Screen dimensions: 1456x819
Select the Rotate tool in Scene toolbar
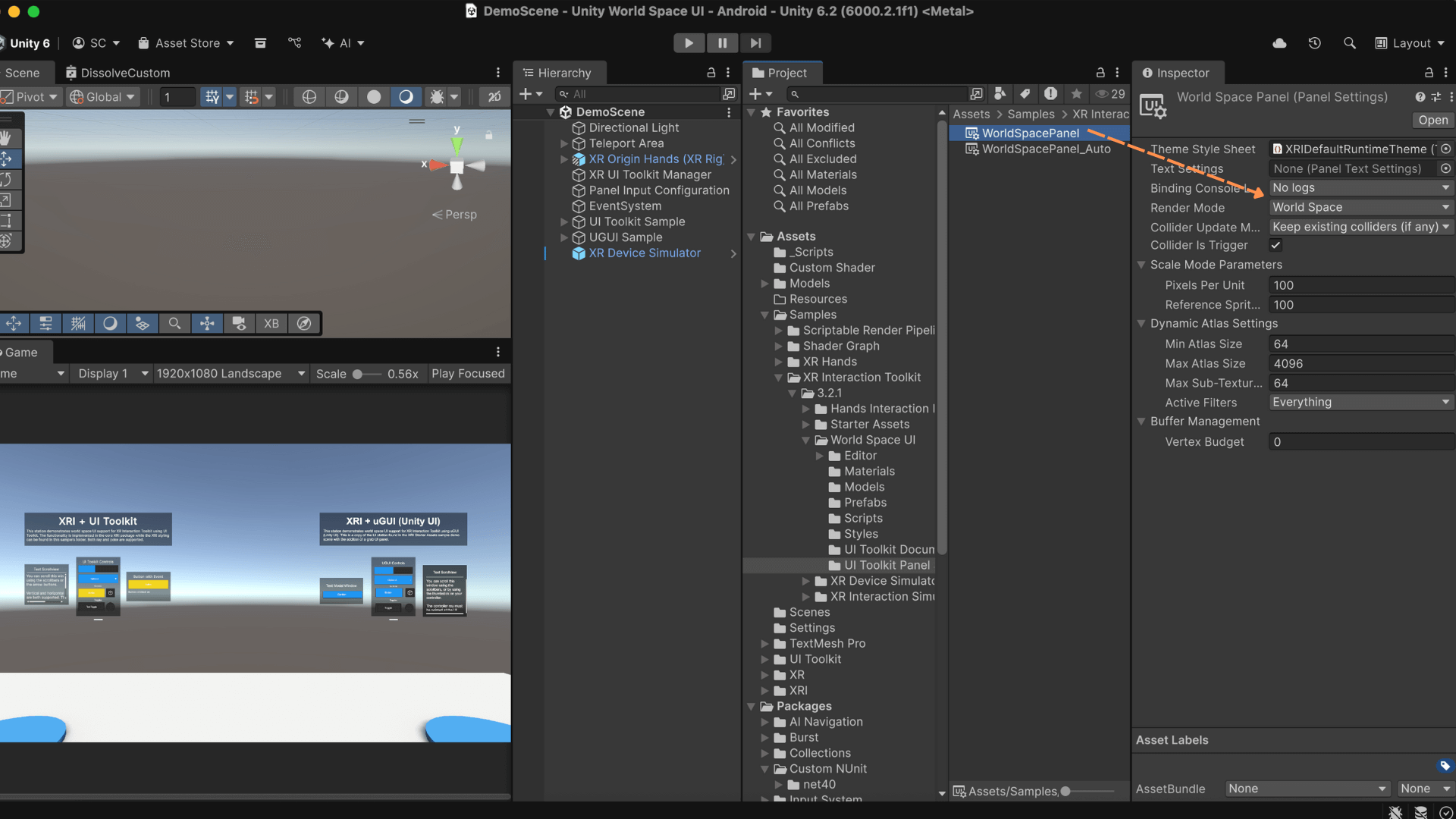coord(6,180)
